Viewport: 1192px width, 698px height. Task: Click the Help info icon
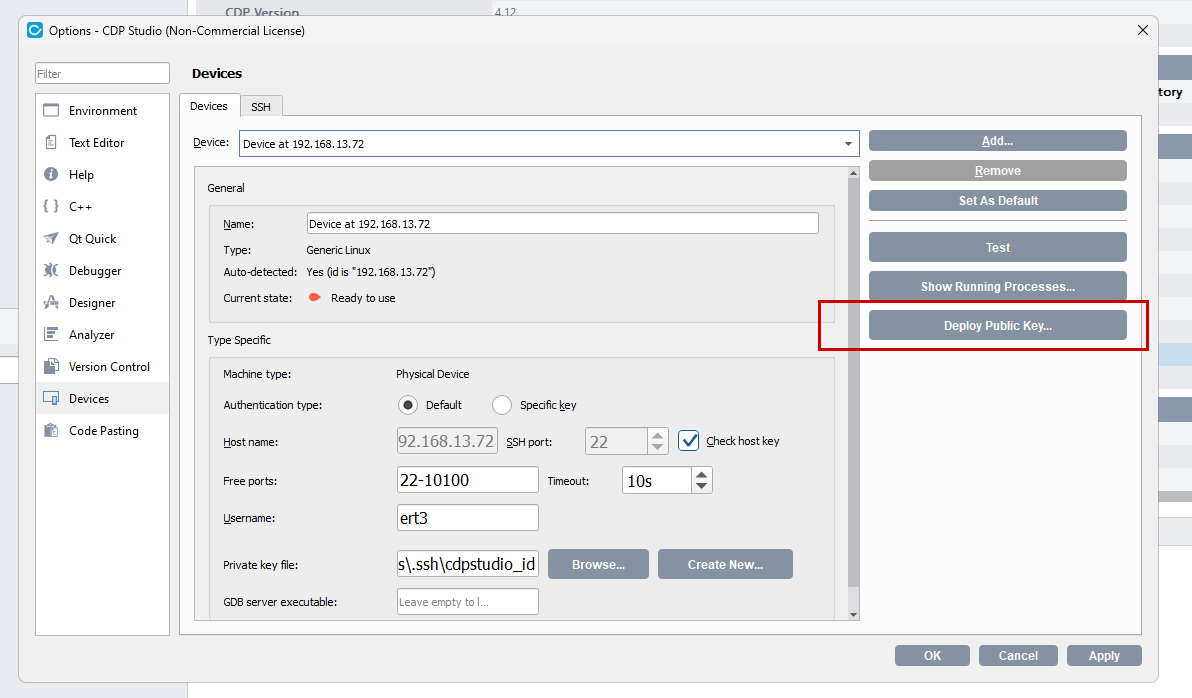click(51, 174)
